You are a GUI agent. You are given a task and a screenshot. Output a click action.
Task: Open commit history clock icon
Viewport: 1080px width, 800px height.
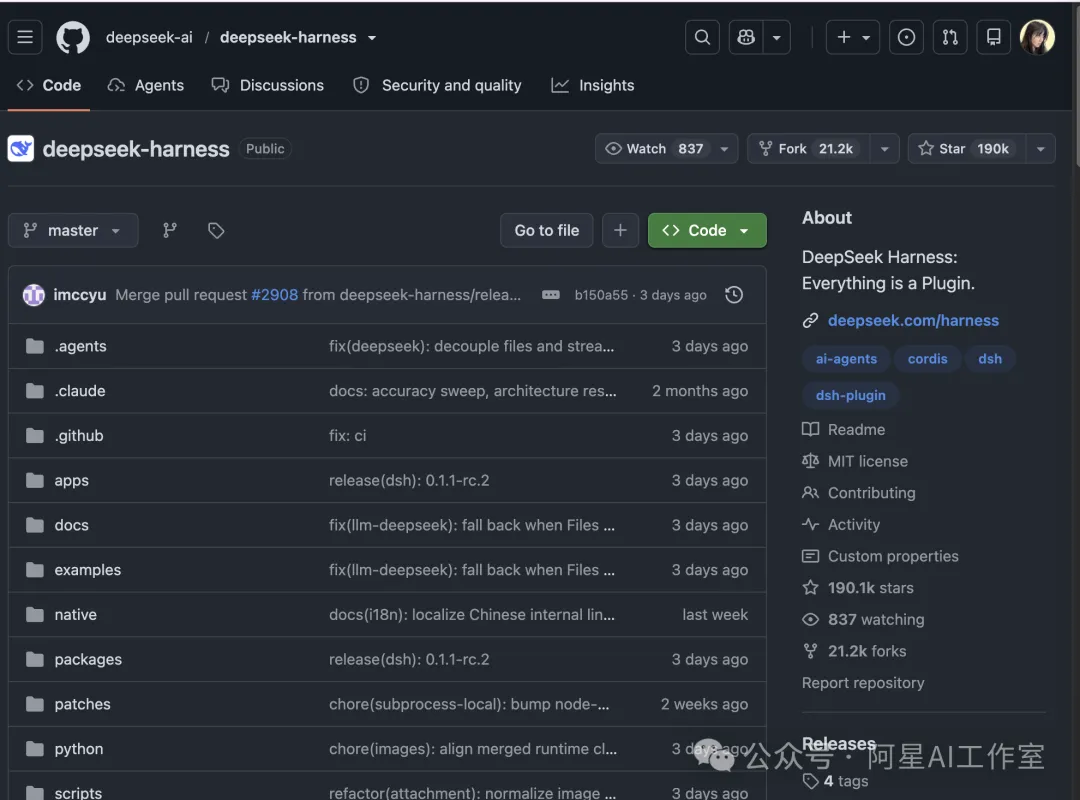coord(734,295)
